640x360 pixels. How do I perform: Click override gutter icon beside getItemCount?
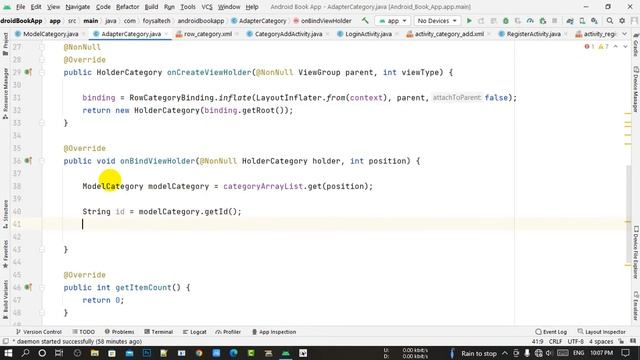28,287
